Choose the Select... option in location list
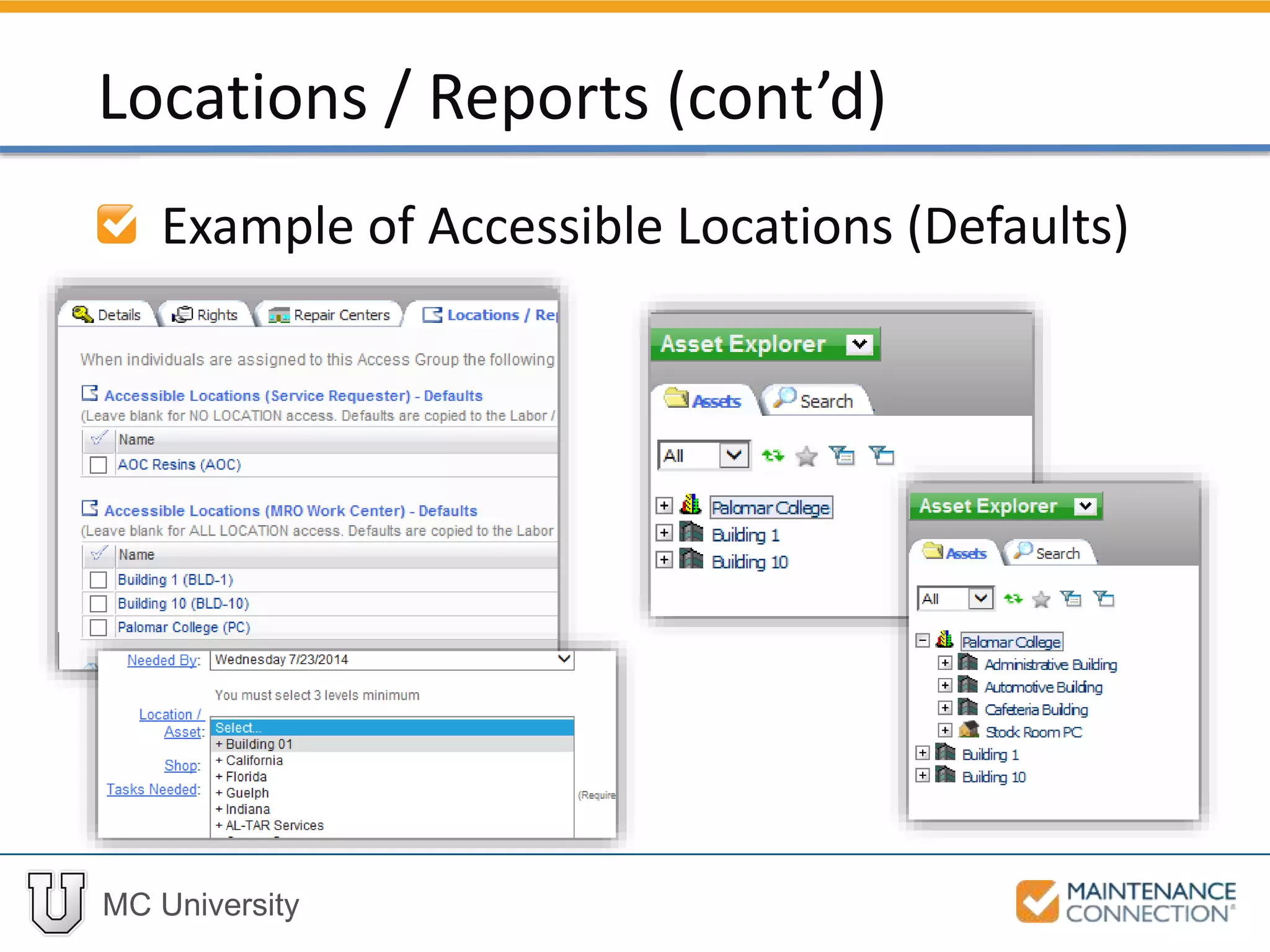1270x952 pixels. point(393,728)
